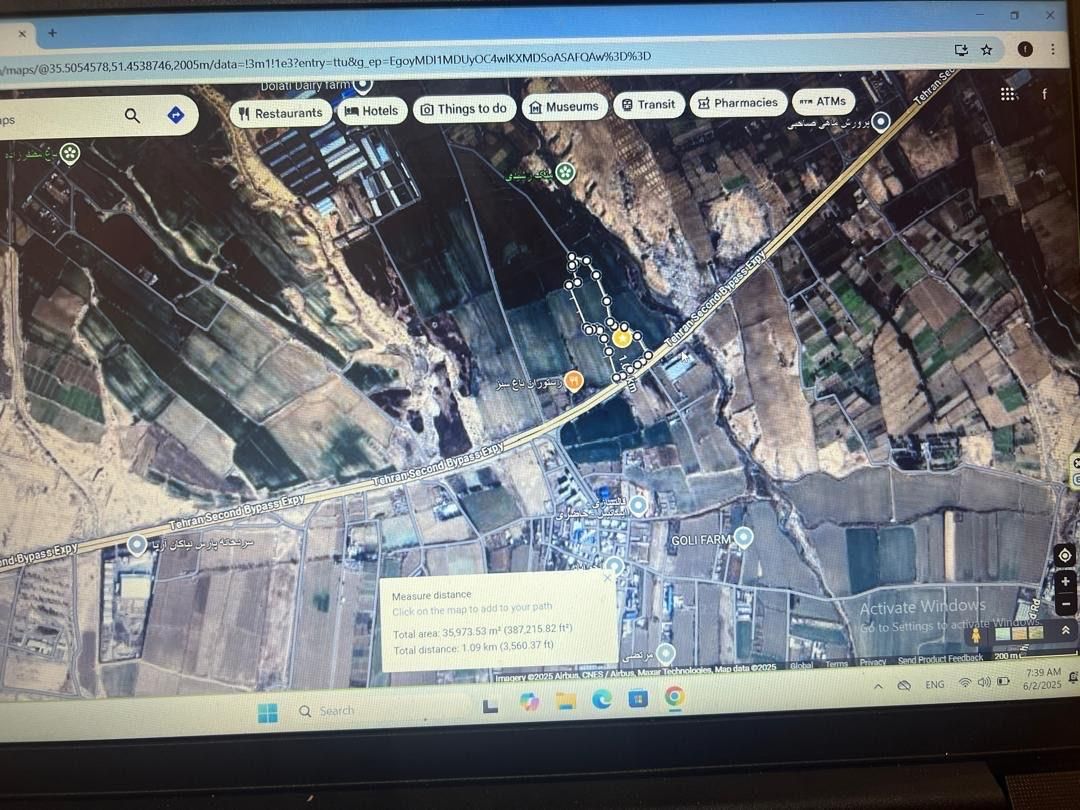1080x810 pixels.
Task: Click the Total area measurement text
Action: (x=482, y=631)
